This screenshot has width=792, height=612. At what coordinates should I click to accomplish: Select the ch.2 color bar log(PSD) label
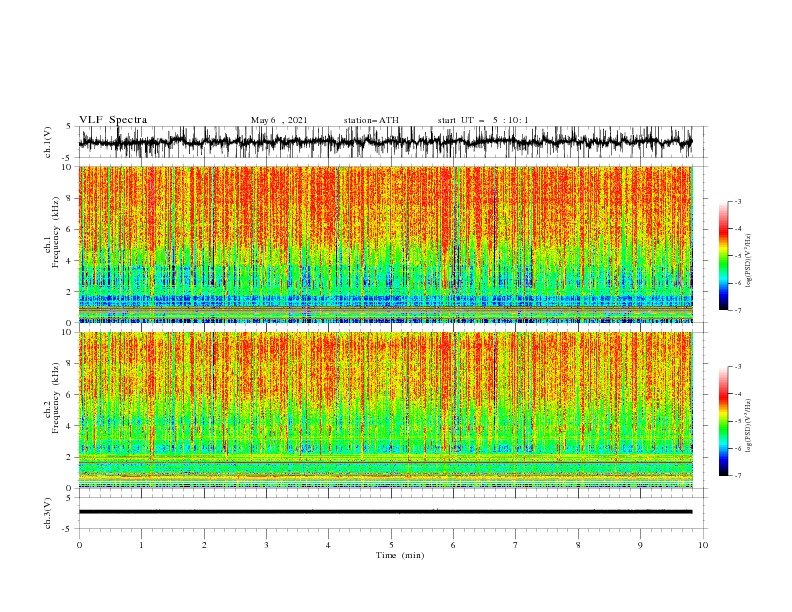(x=749, y=426)
